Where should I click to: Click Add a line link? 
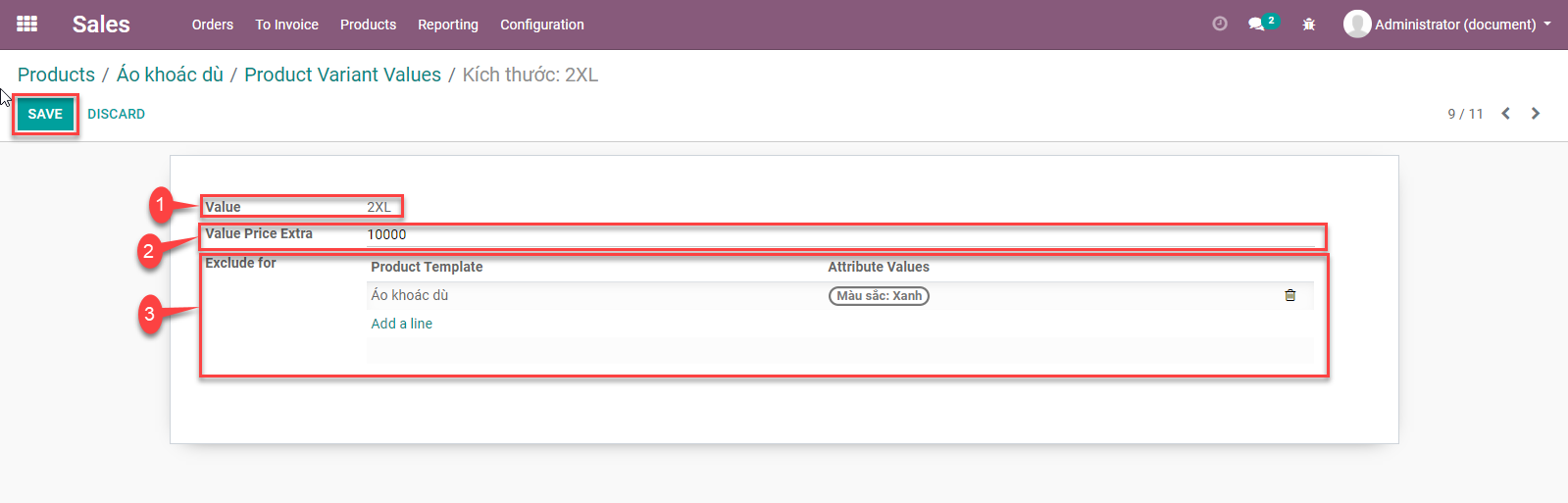(401, 324)
